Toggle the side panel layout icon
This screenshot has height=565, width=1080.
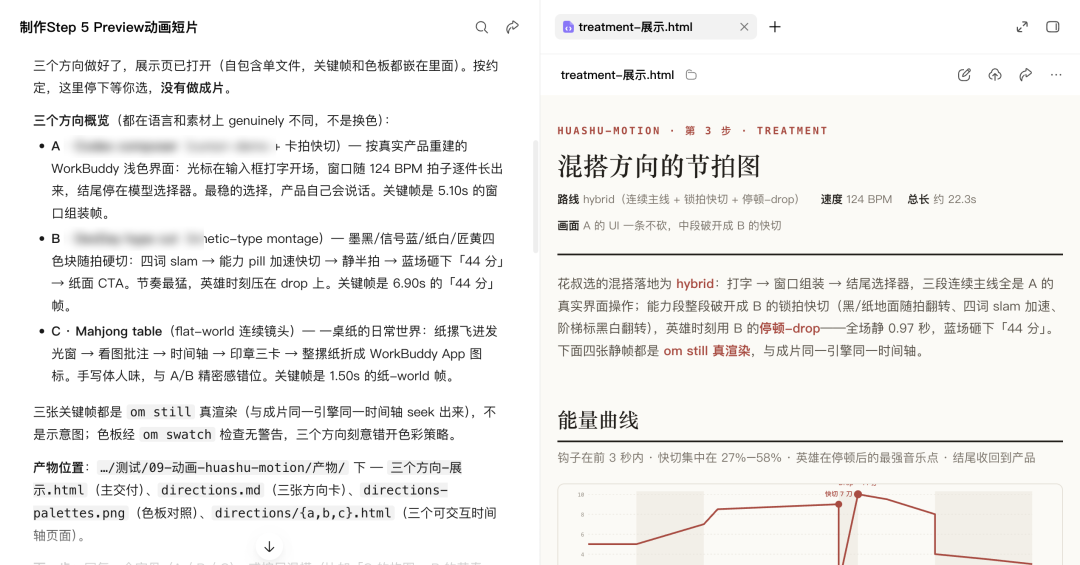[x=1052, y=27]
